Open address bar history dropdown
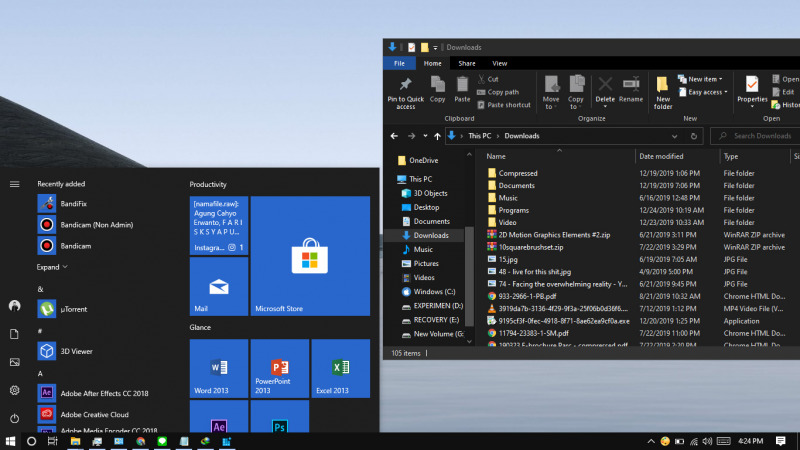The image size is (800, 450). coord(674,136)
